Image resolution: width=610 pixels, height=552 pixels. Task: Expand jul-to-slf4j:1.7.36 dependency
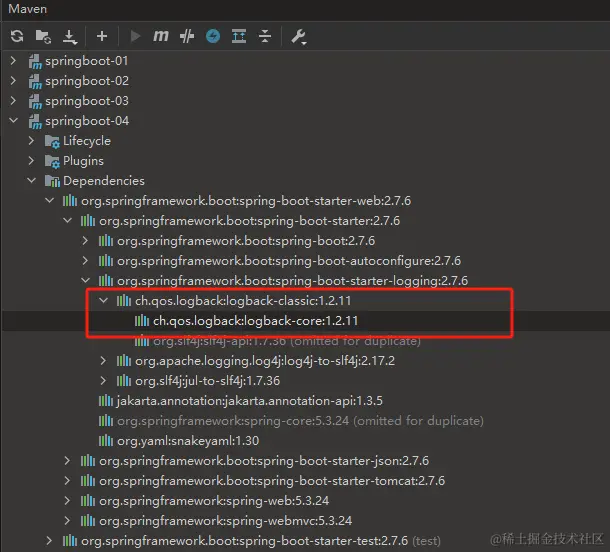pos(103,380)
